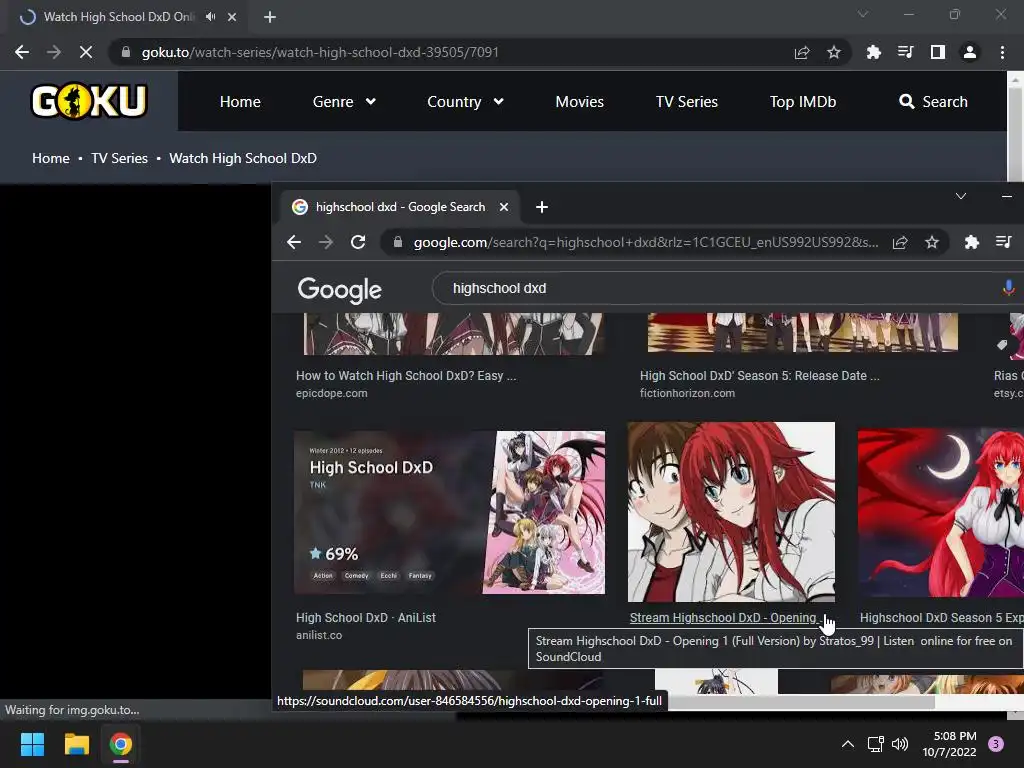Bookmark the goku.to page with star
Viewport: 1024px width, 768px height.
833,52
